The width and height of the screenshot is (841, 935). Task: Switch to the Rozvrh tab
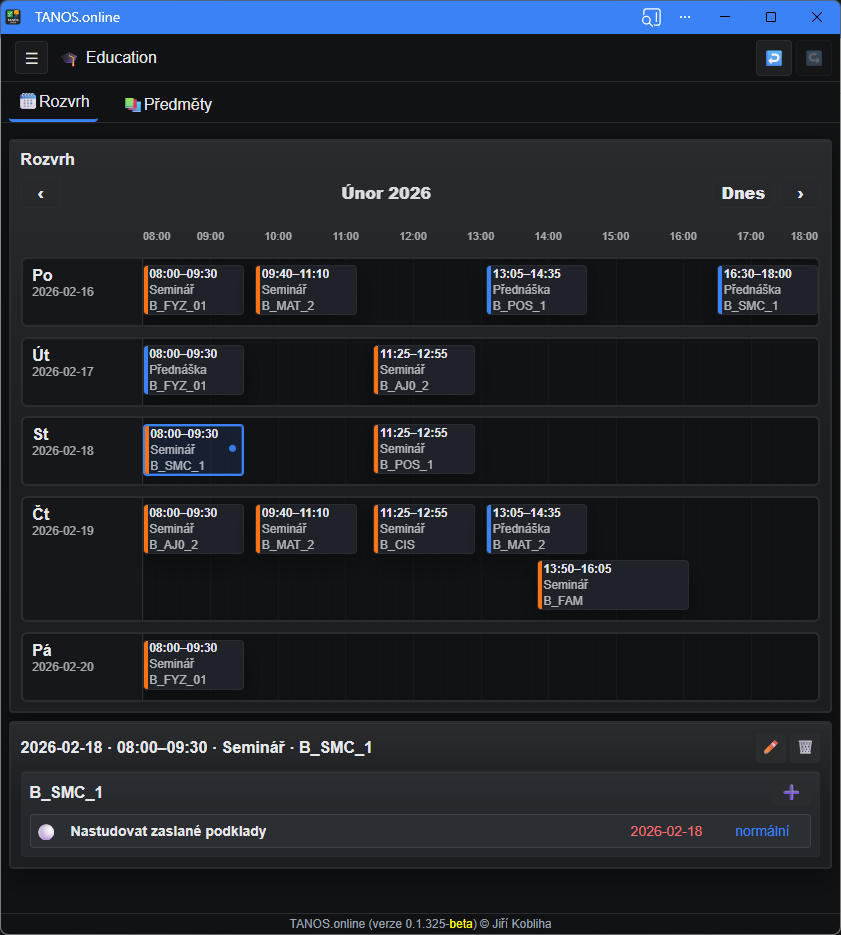pyautogui.click(x=54, y=102)
